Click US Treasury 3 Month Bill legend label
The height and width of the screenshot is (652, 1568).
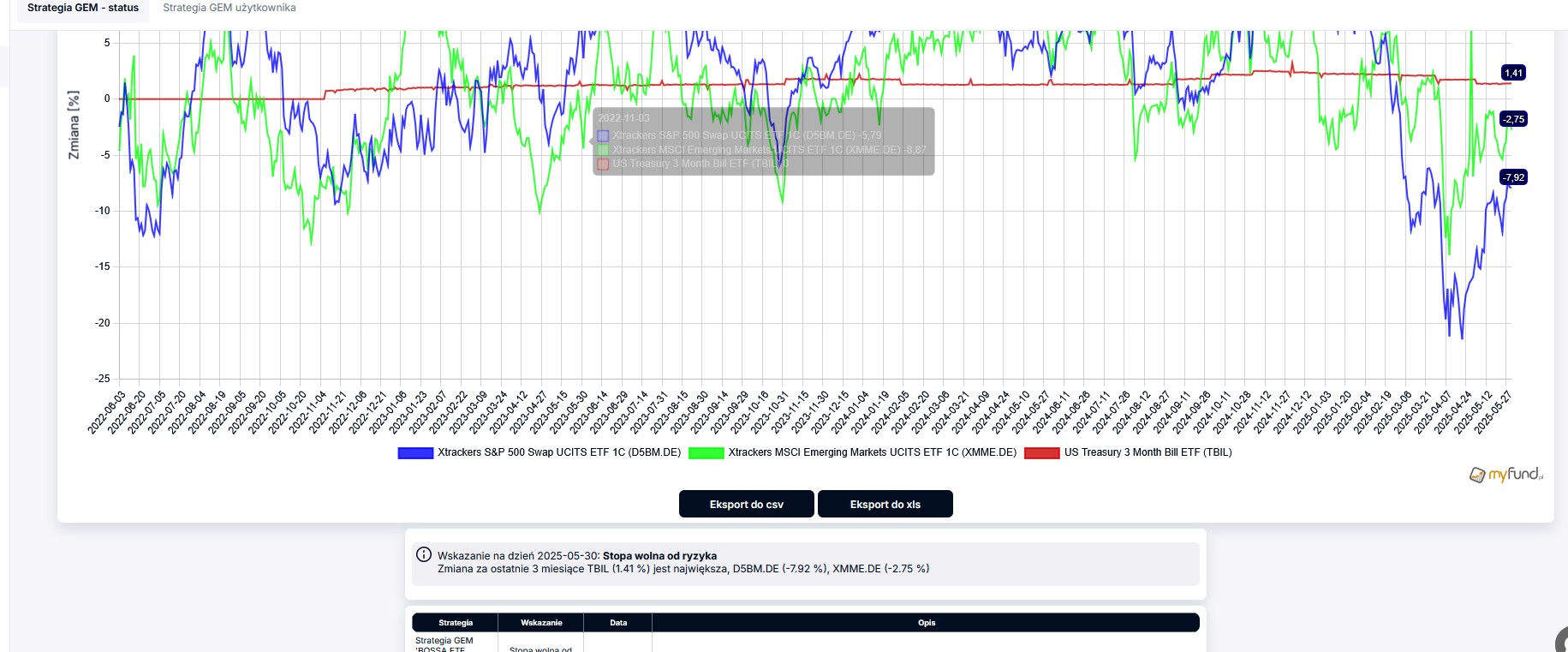click(1148, 452)
